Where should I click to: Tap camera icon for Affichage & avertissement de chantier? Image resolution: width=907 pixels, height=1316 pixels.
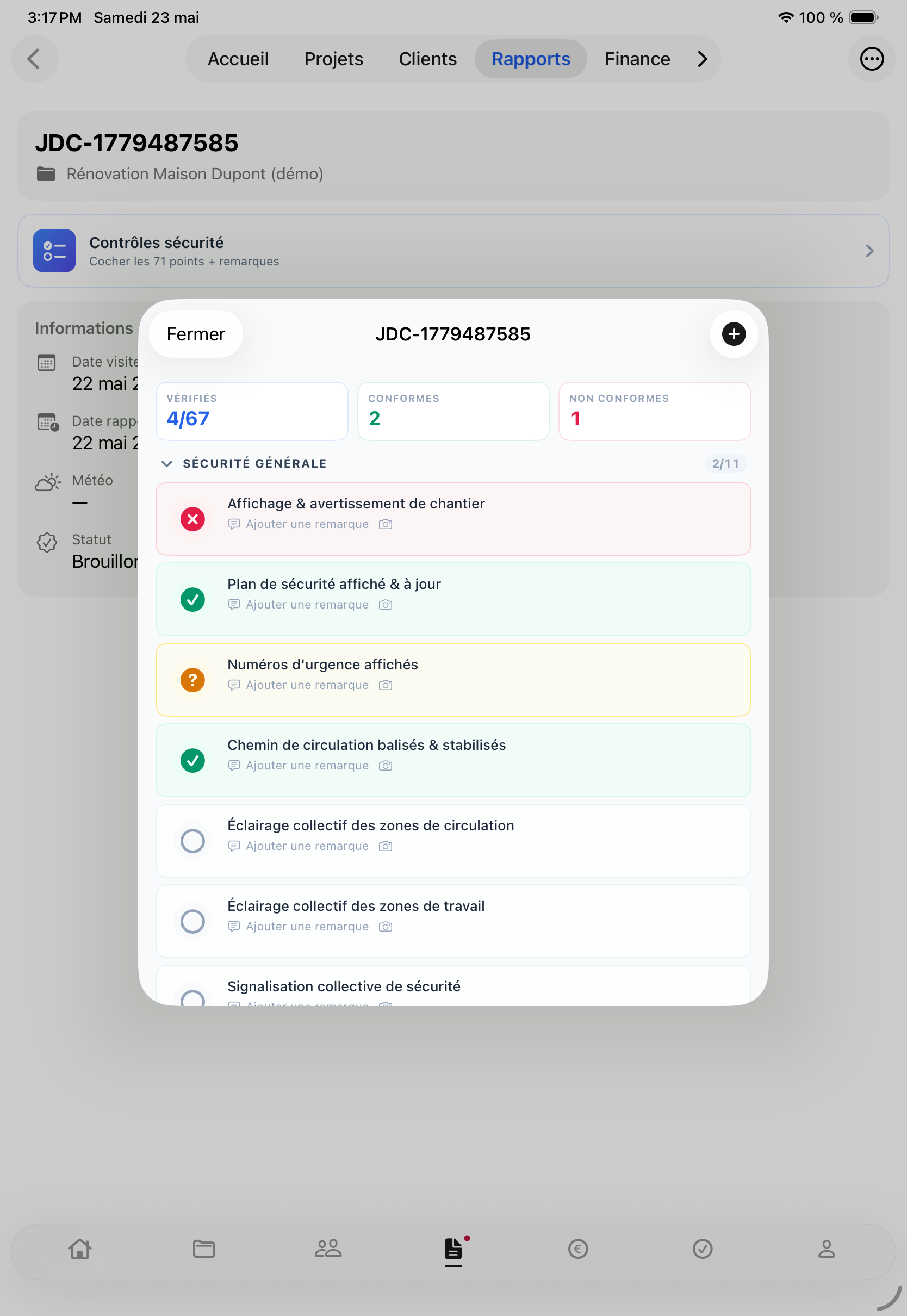tap(386, 524)
